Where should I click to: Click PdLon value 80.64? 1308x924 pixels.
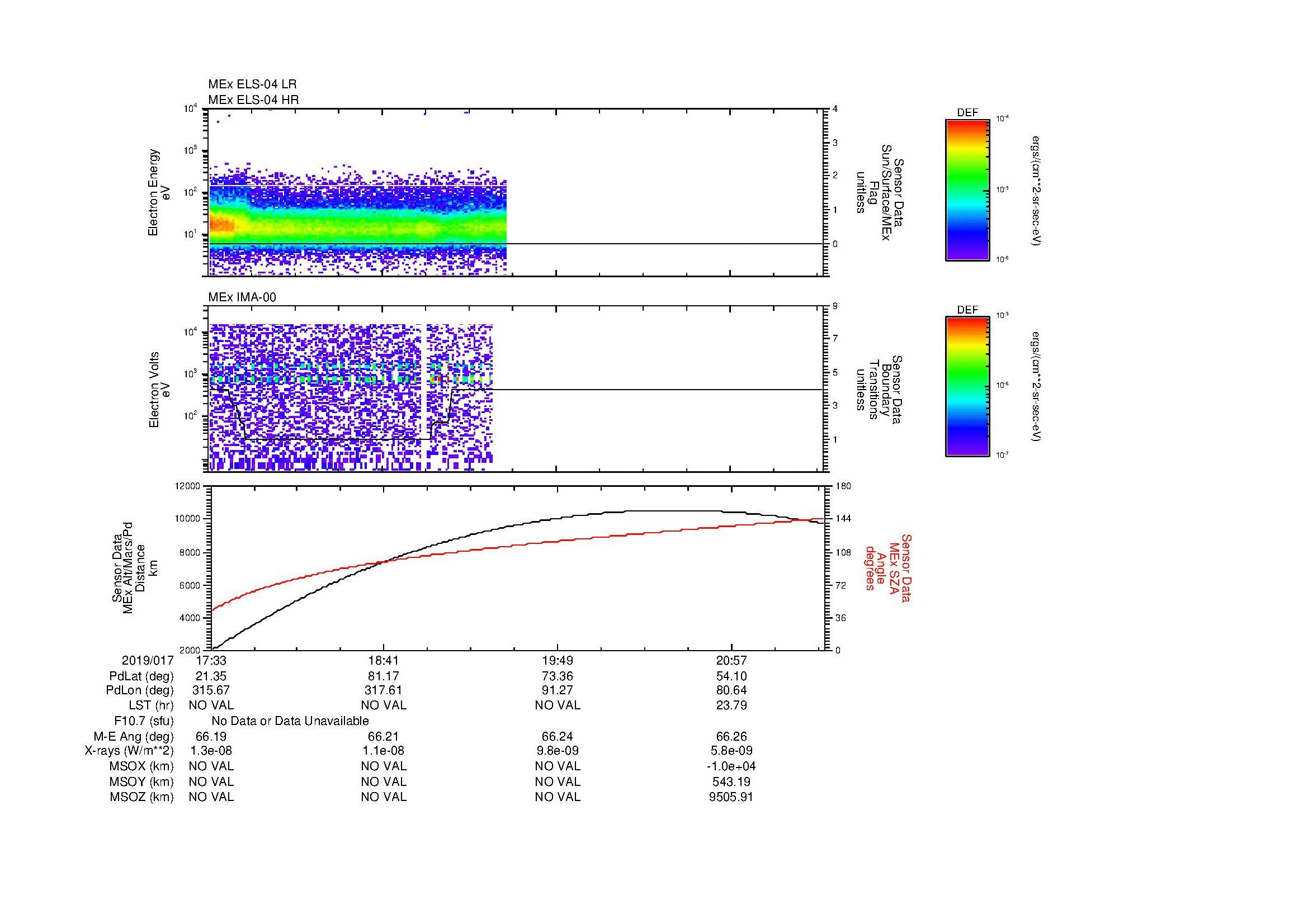point(731,690)
